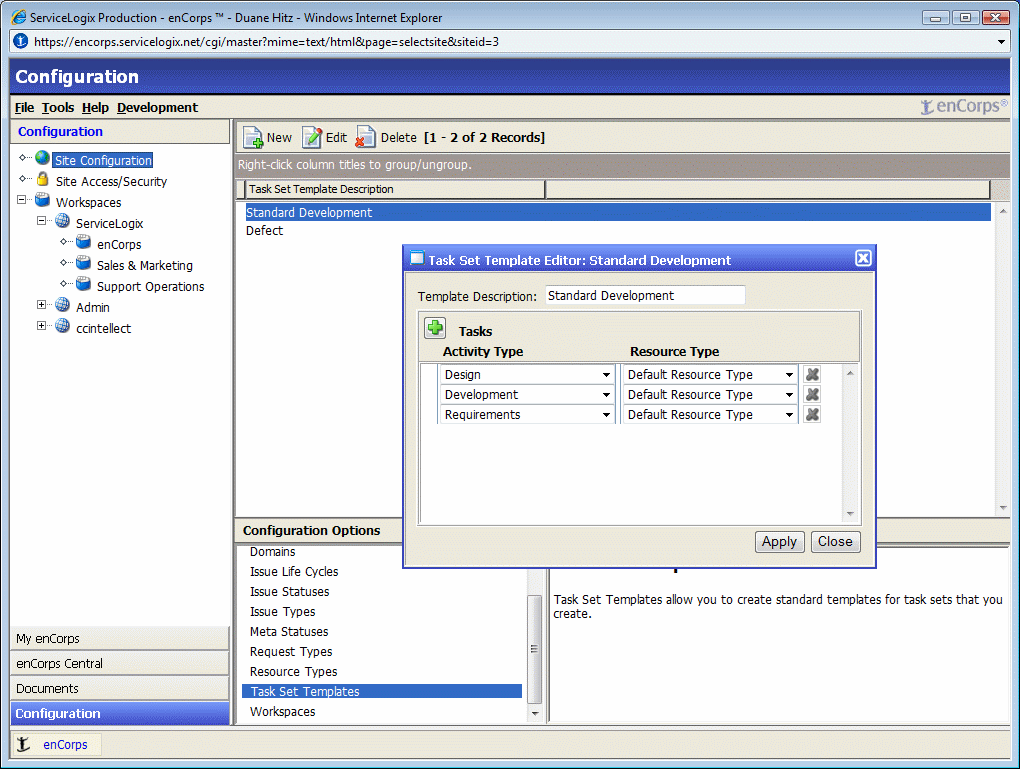1020x769 pixels.
Task: Select Domains configuration option
Action: coord(273,552)
